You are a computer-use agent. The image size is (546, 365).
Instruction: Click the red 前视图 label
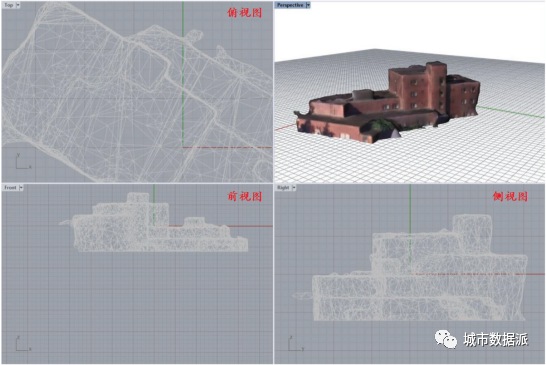244,196
